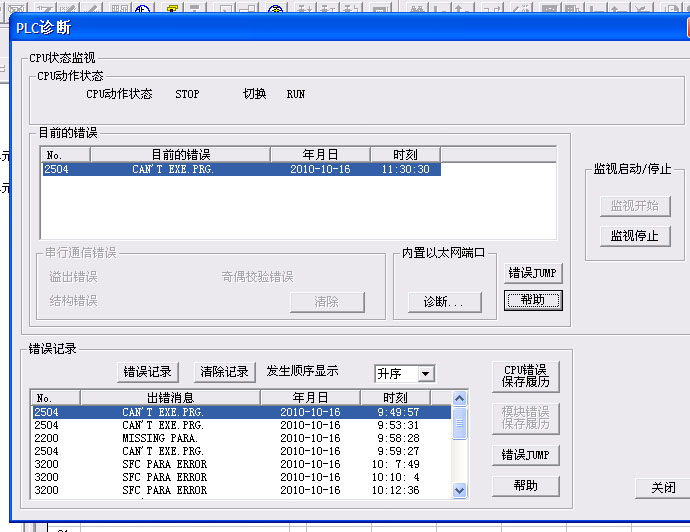This screenshot has height=532, width=690.
Task: Close the dialog with the 关闭 button
Action: pos(662,488)
